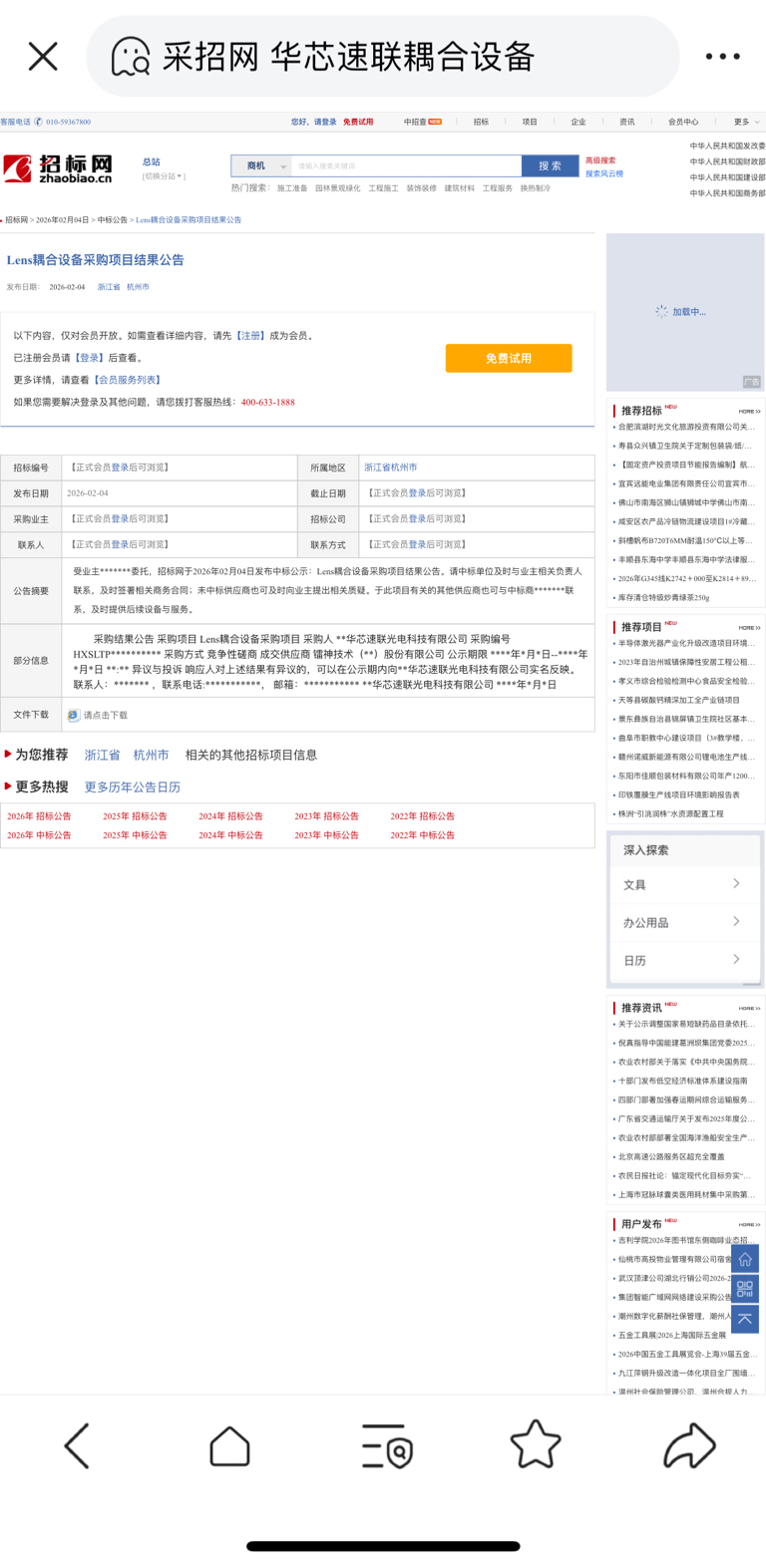Open 天等县碳酸钙精深加工全产业链项目 link

679,701
